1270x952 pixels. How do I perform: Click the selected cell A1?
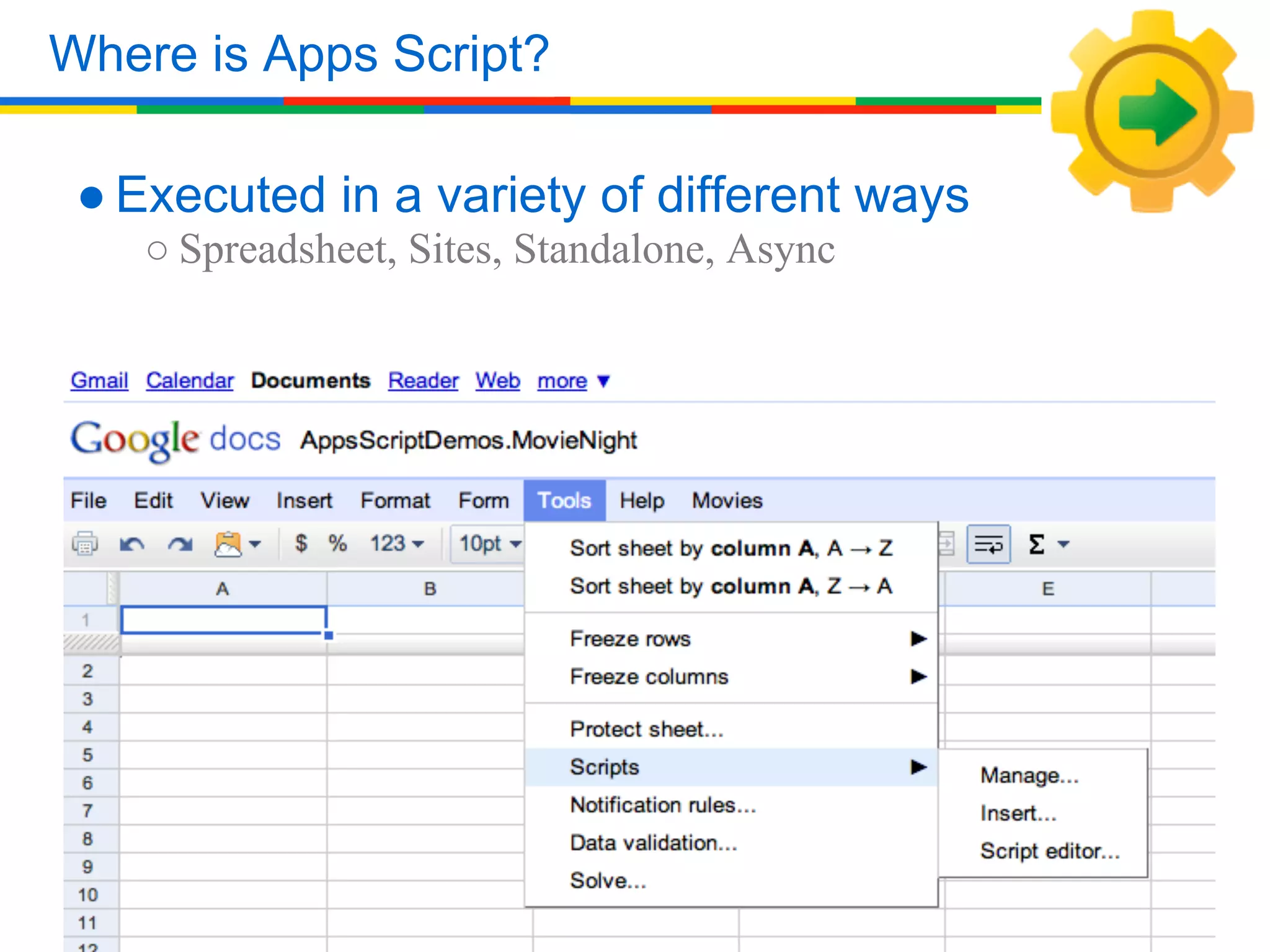pyautogui.click(x=223, y=620)
